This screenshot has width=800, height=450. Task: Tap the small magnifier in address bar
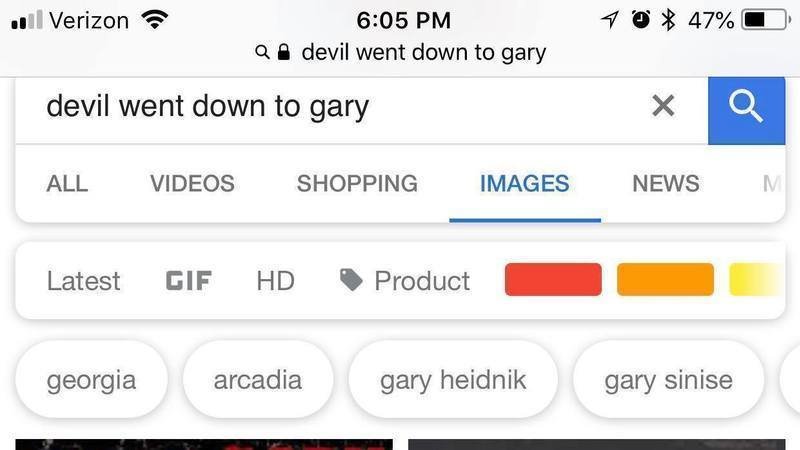[x=262, y=52]
